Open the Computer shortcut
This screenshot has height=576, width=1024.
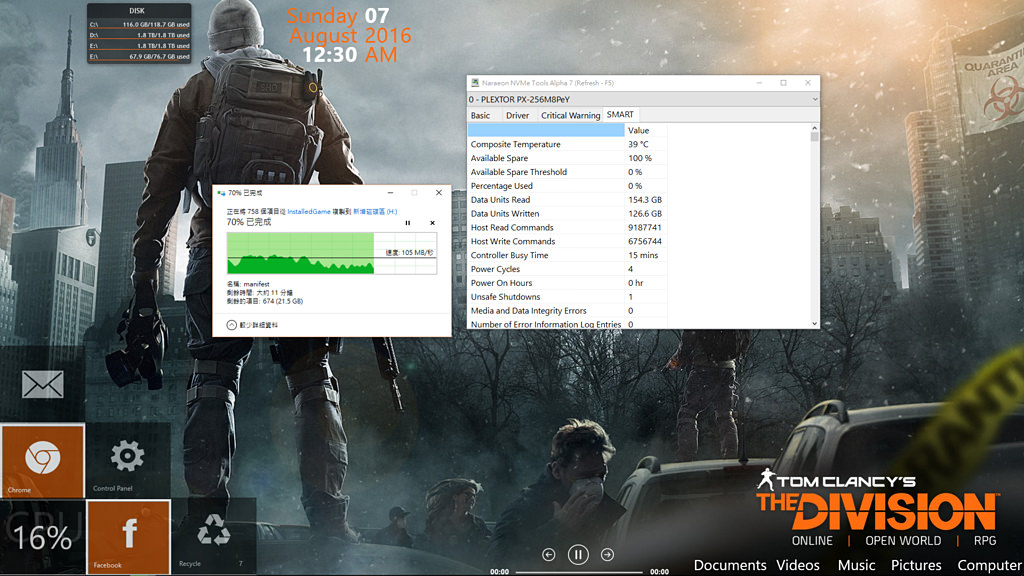(989, 565)
